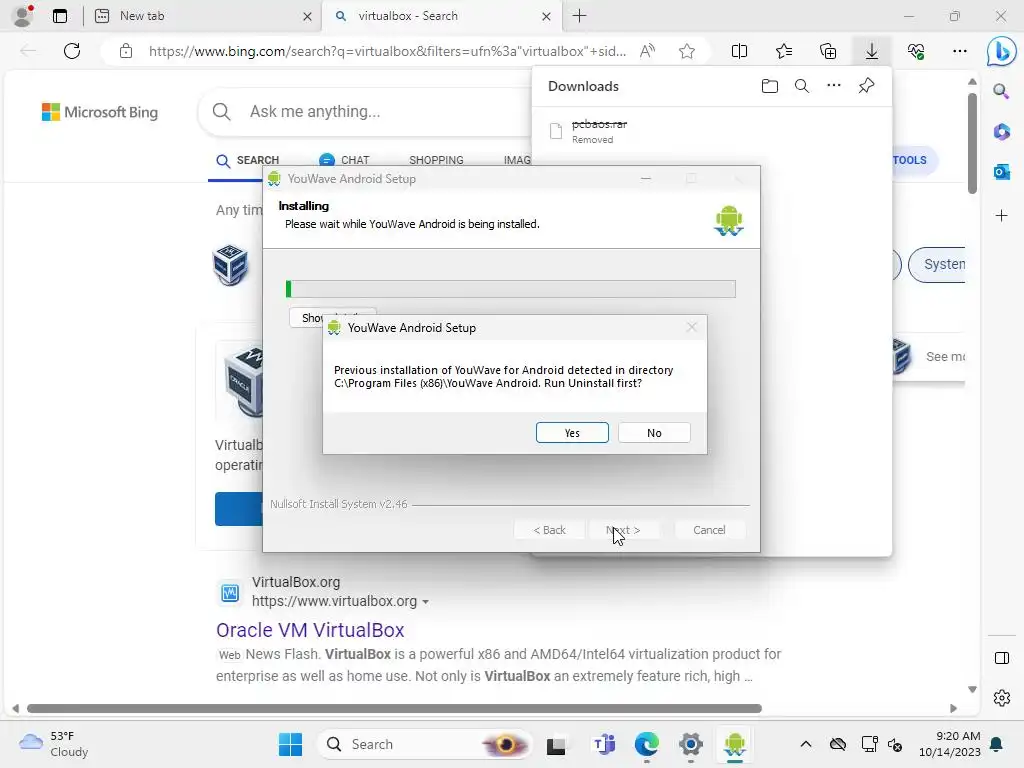The height and width of the screenshot is (768, 1024).
Task: Toggle Edge split screen icon
Action: pos(739,51)
